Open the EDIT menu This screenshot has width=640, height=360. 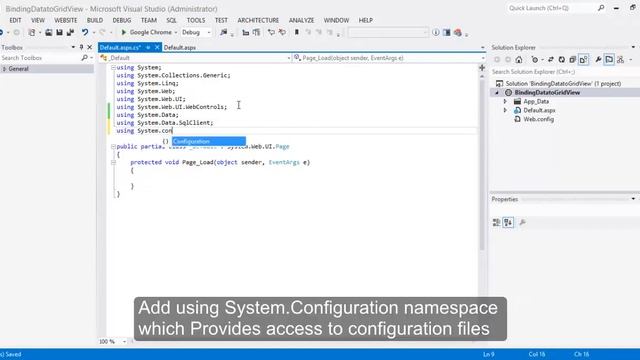tap(15, 20)
